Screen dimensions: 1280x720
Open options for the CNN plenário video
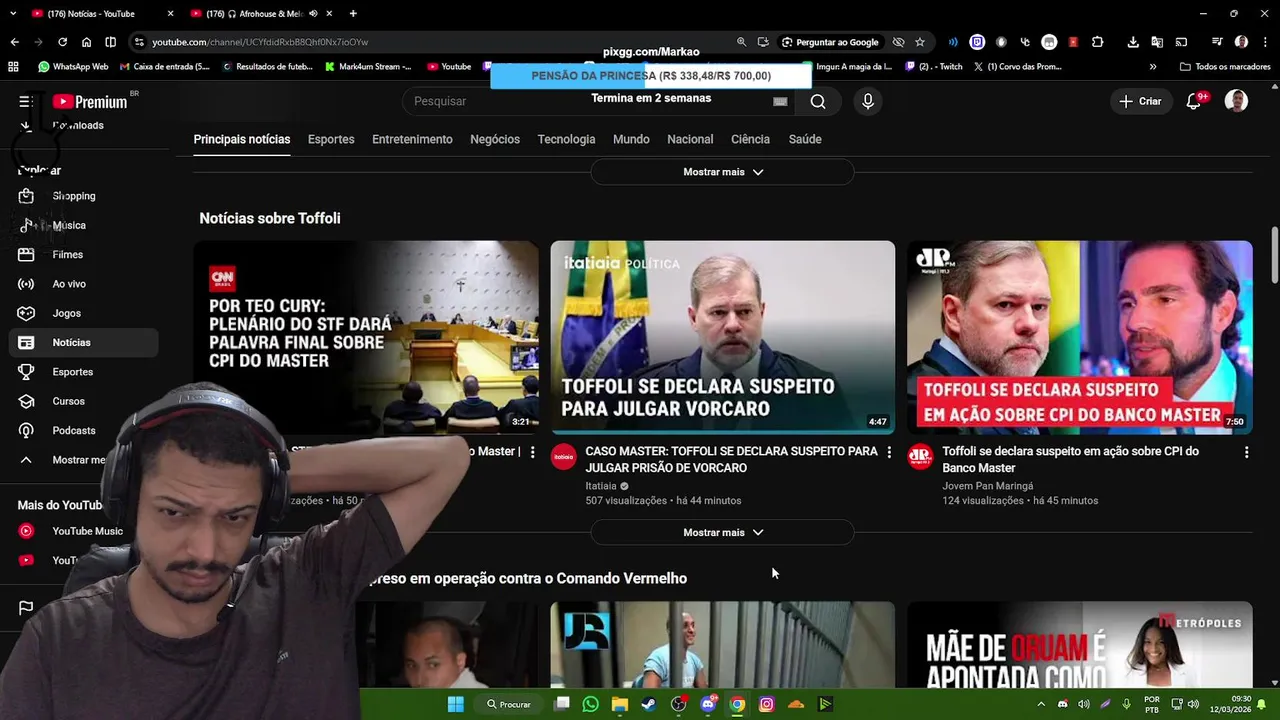(x=532, y=453)
